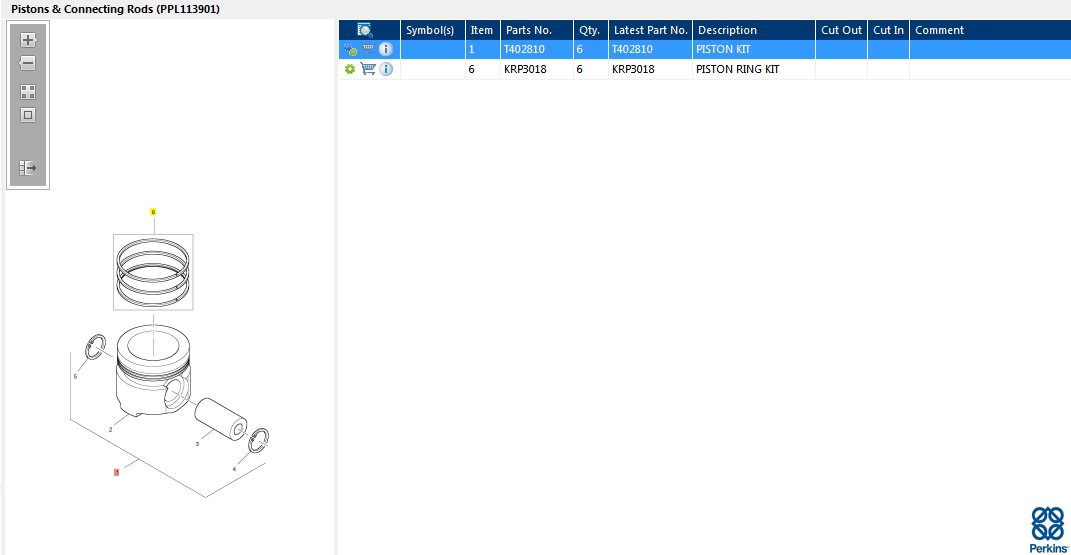Click the Cut In column header
The width and height of the screenshot is (1071, 555).
889,30
